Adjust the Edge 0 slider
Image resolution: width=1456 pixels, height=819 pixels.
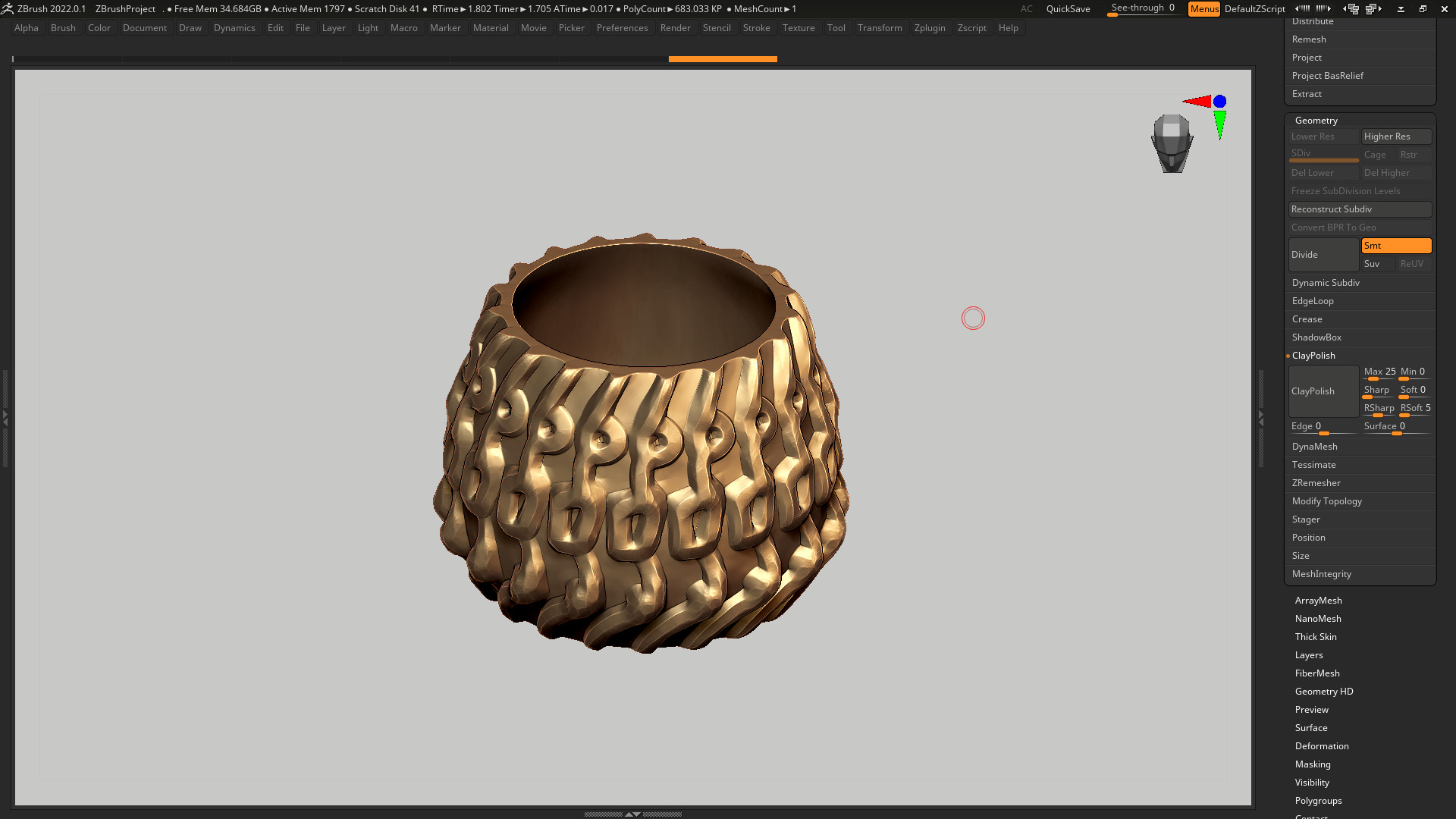click(1323, 426)
